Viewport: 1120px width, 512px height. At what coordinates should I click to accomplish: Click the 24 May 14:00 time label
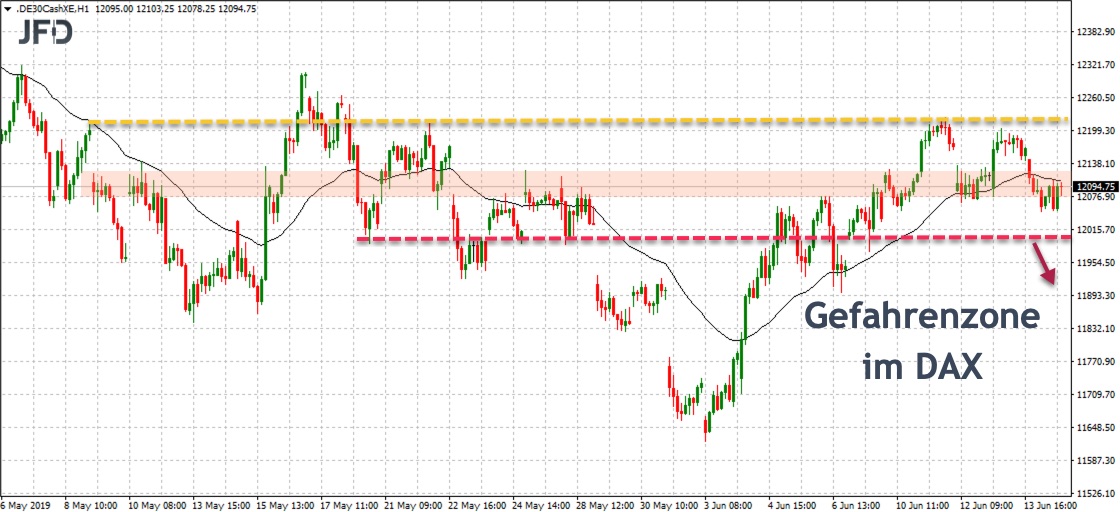541,504
